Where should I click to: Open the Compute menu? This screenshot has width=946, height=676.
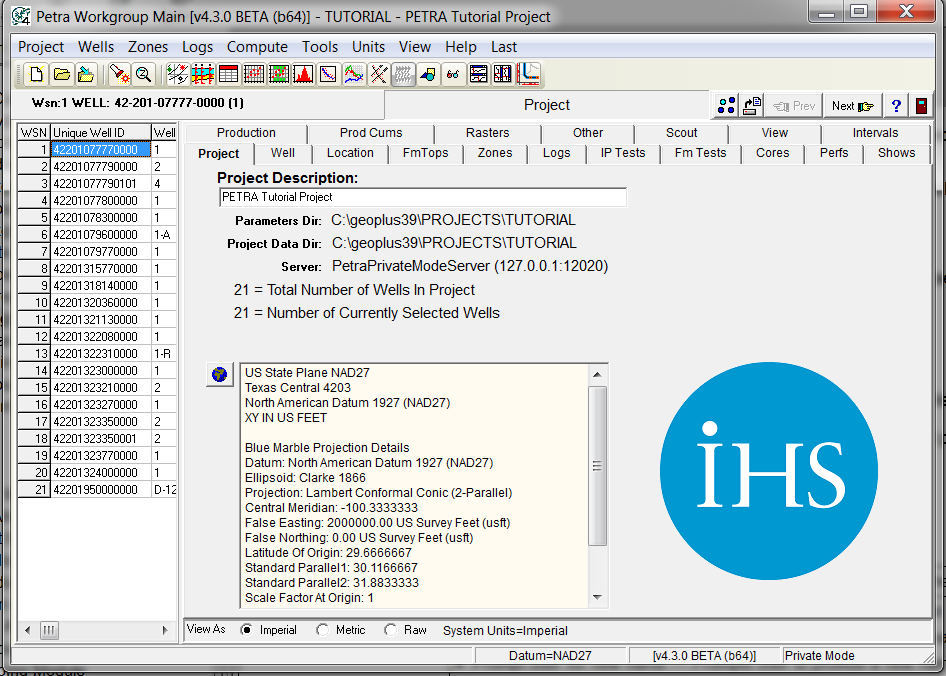coord(257,47)
